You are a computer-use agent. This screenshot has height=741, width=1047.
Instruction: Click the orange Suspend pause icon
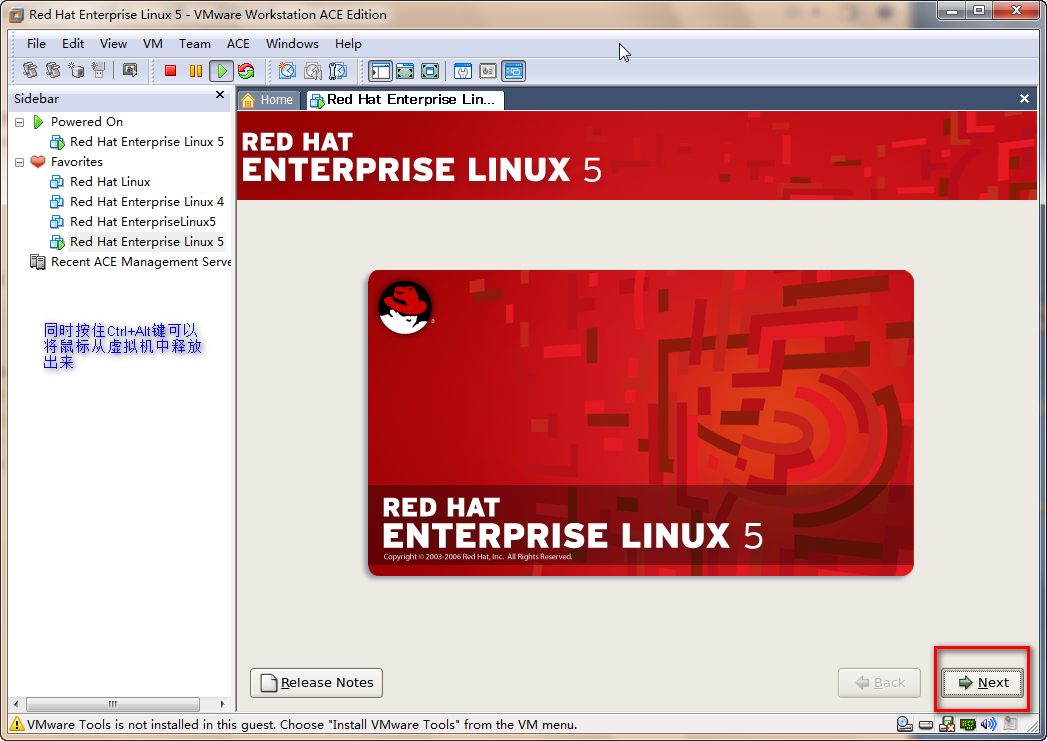point(196,71)
